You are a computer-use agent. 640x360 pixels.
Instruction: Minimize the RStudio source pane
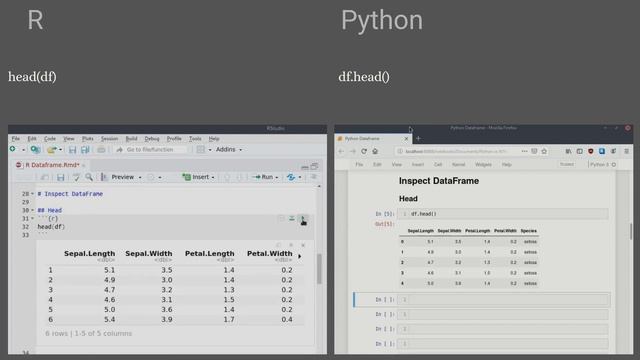[x=304, y=167]
